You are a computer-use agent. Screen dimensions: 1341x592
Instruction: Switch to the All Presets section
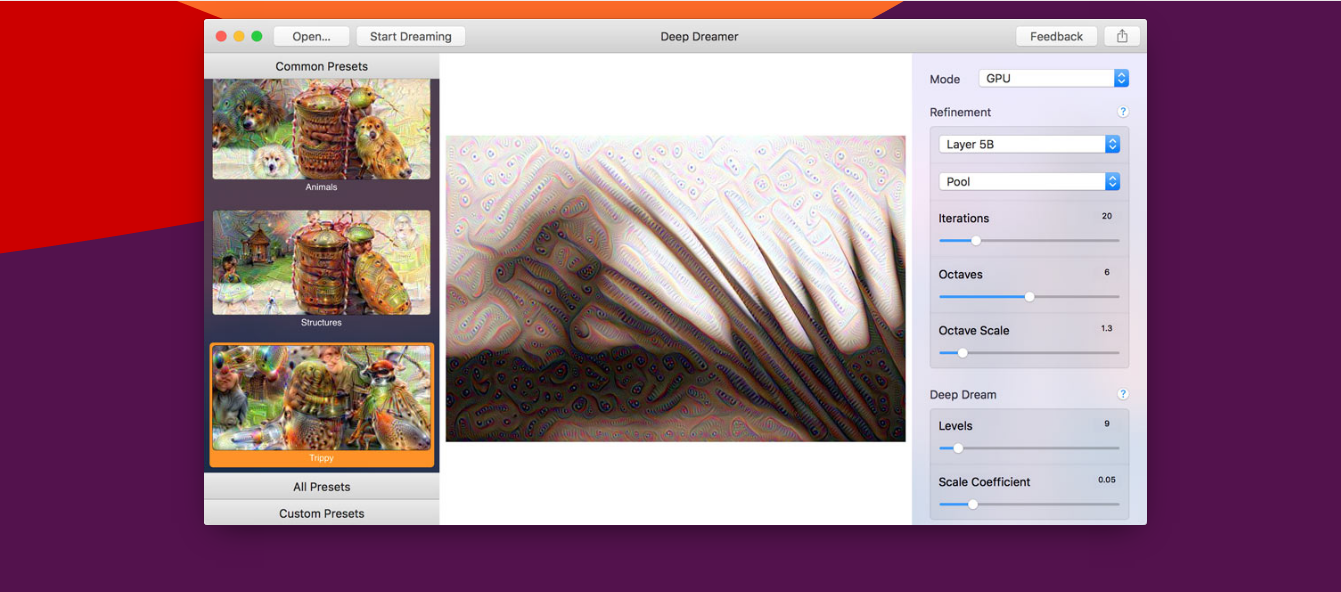click(321, 487)
